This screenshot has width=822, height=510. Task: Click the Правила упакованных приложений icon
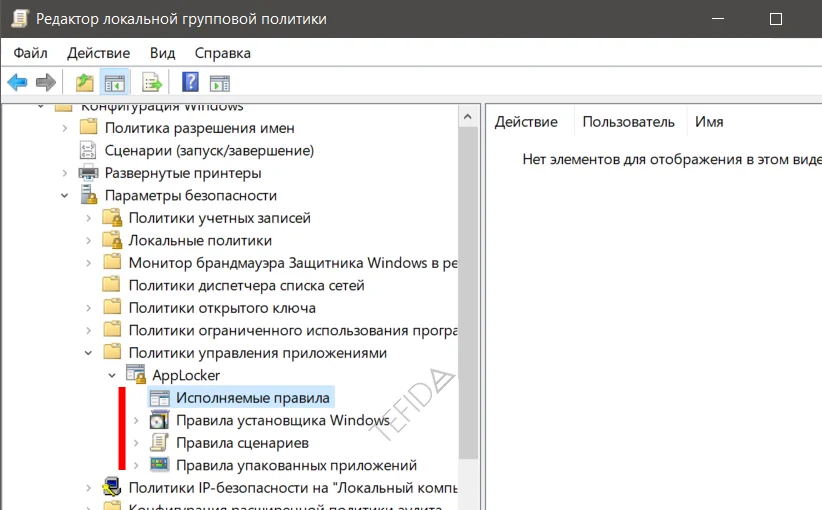(x=159, y=465)
